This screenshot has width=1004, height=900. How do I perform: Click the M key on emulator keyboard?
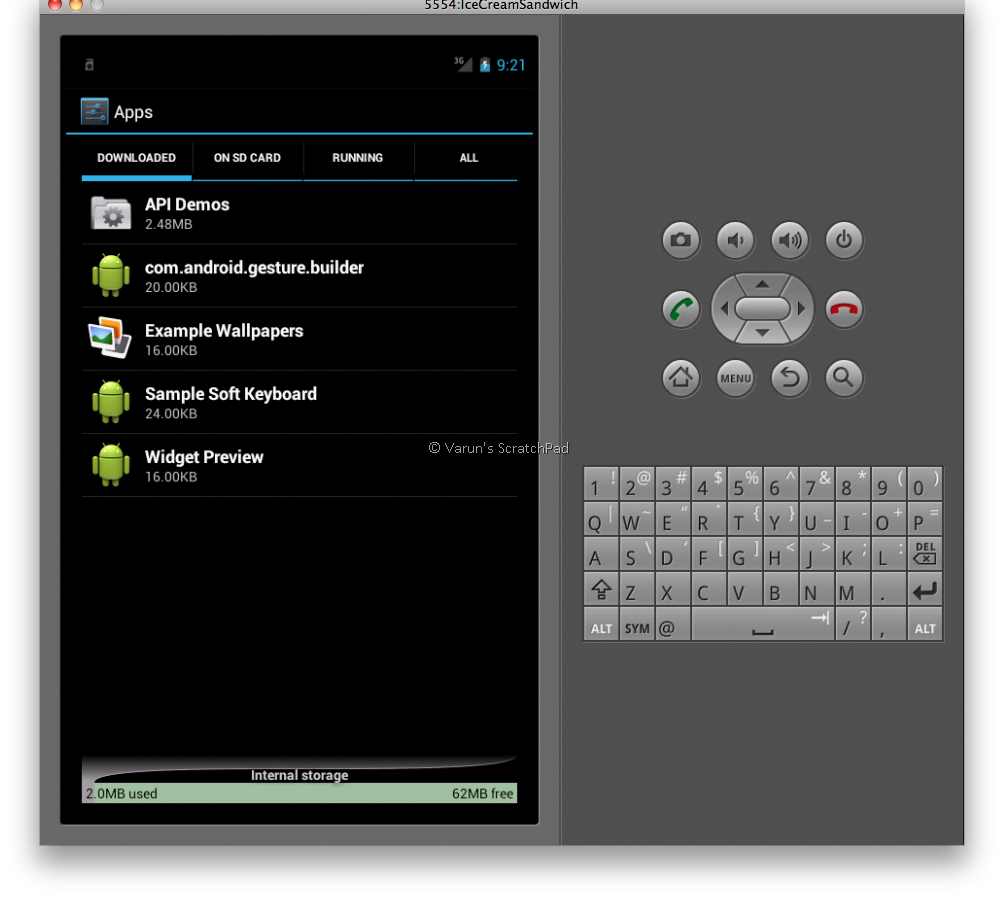[852, 590]
